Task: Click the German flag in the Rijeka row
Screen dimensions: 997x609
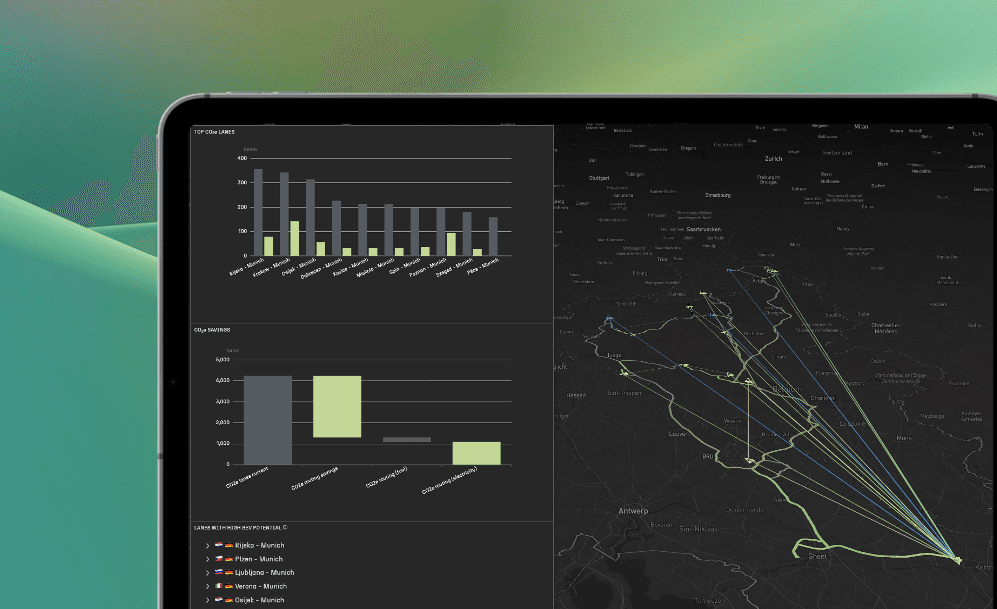Action: (228, 545)
